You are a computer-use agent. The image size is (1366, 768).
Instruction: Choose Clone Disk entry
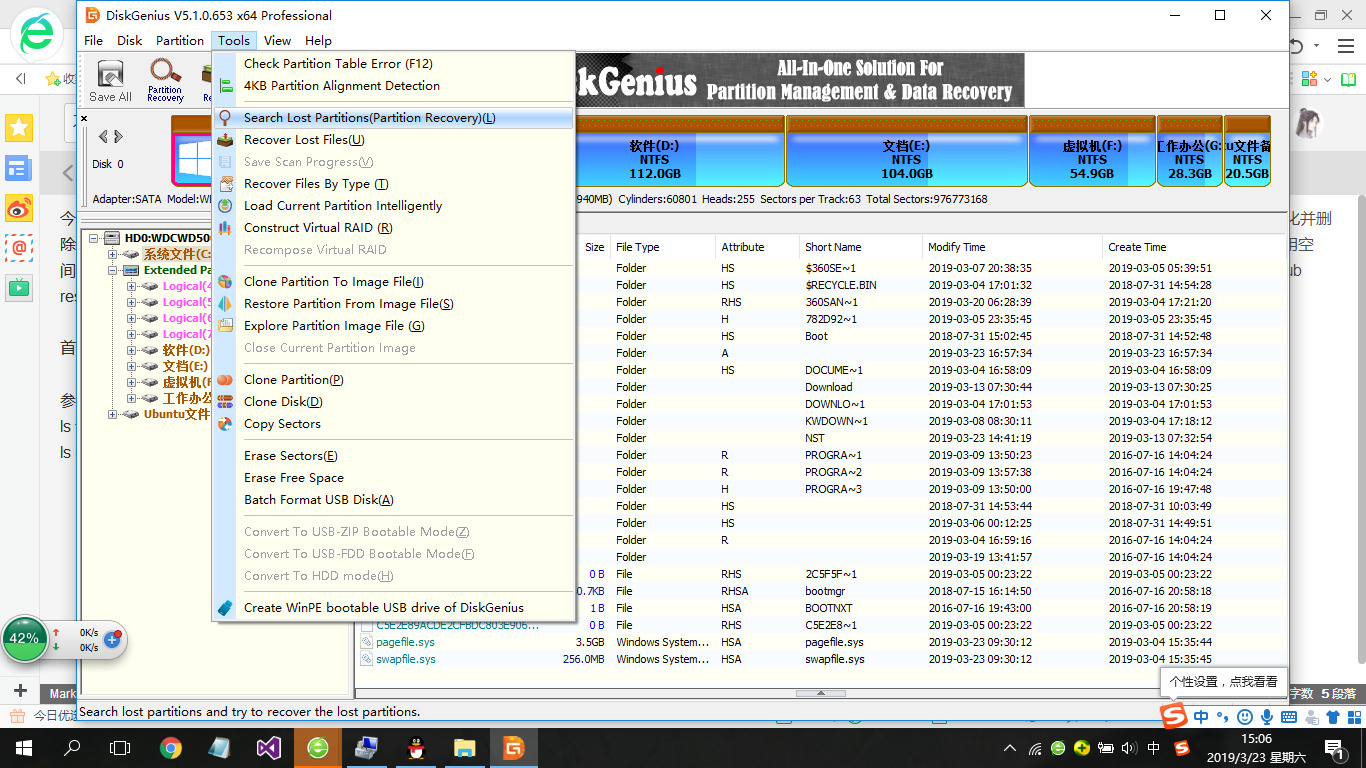click(x=394, y=402)
